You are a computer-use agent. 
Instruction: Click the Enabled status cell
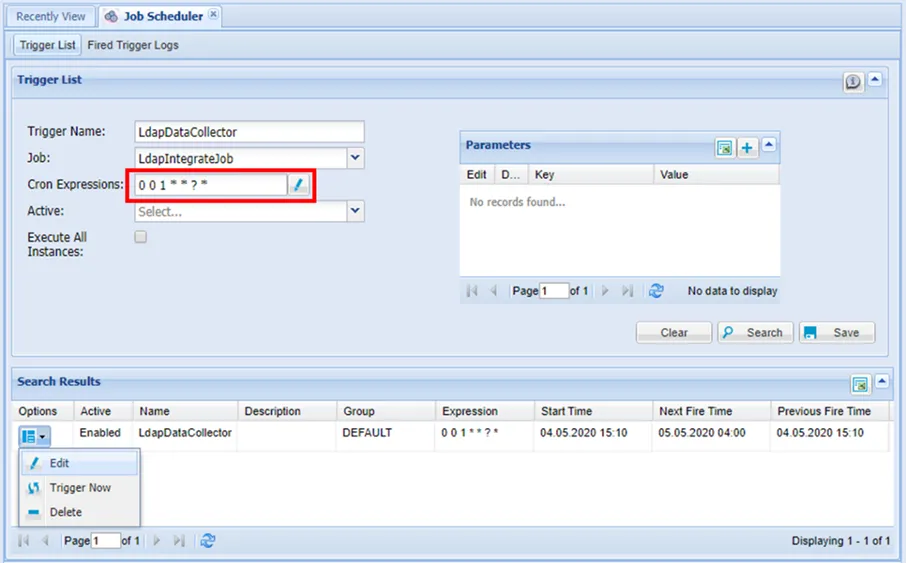[100, 433]
